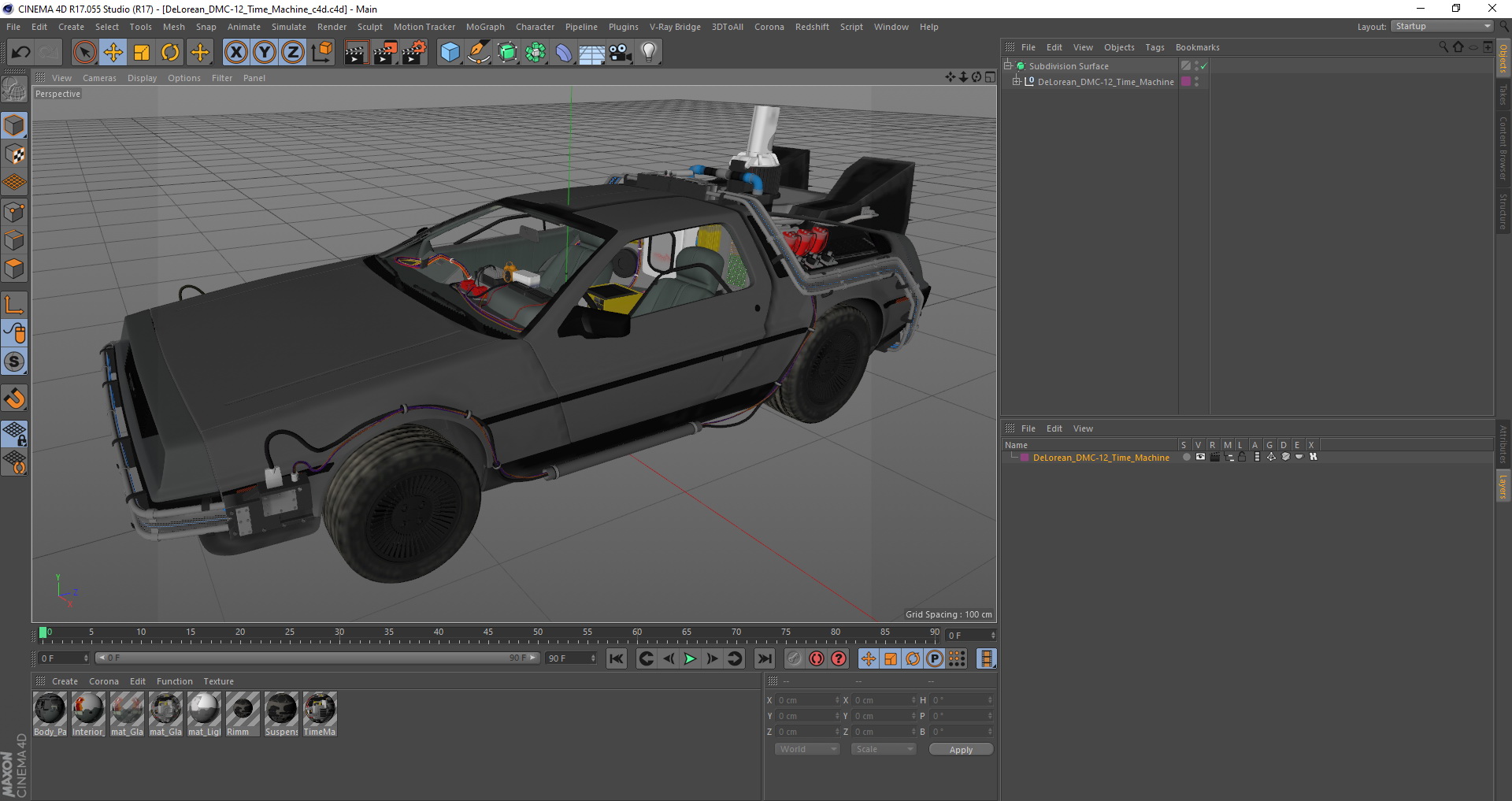Viewport: 1512px width, 801px height.
Task: Open the Array modeling objects icon
Action: tap(535, 53)
